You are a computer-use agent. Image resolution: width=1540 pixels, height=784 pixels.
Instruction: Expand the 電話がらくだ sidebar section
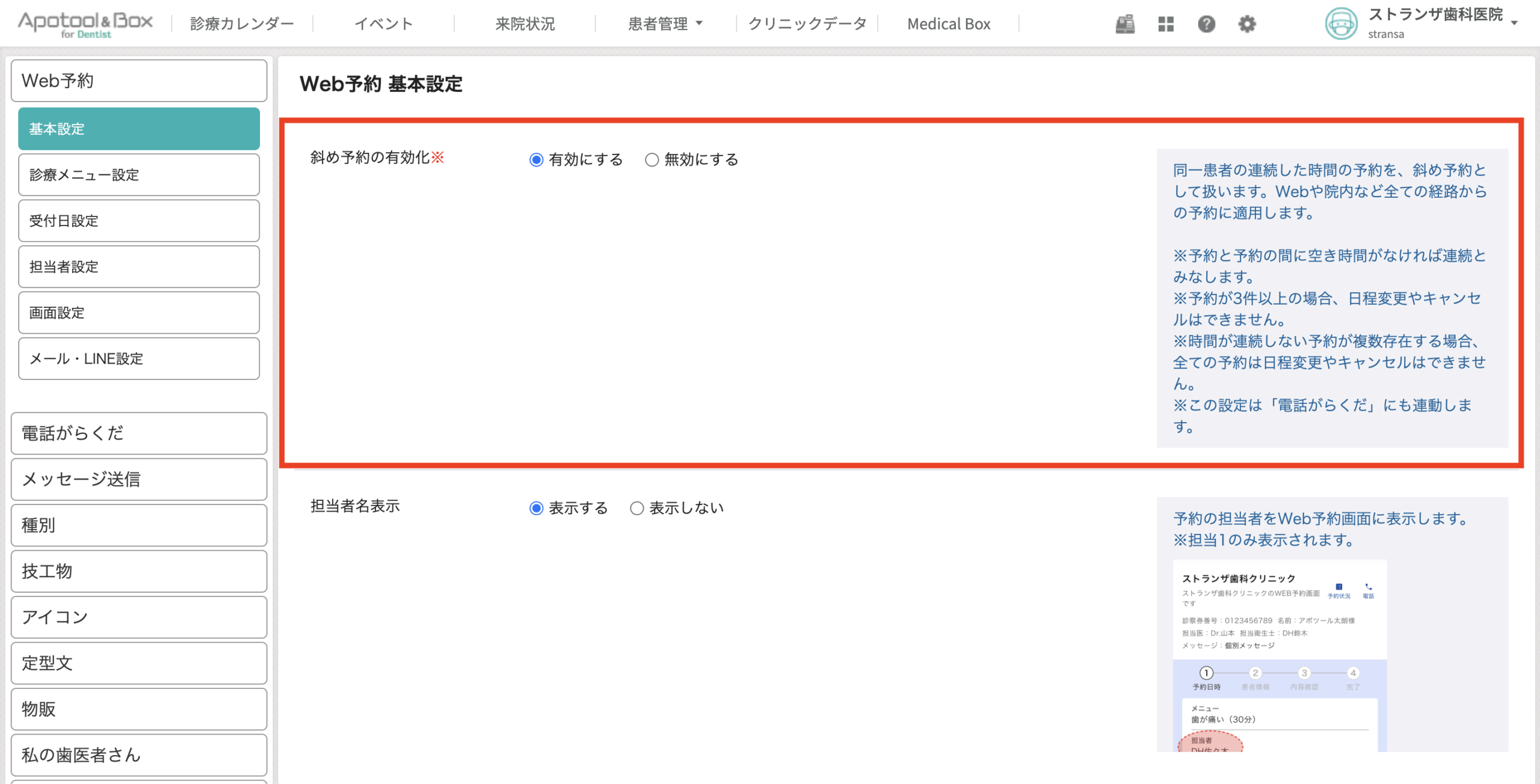(139, 433)
